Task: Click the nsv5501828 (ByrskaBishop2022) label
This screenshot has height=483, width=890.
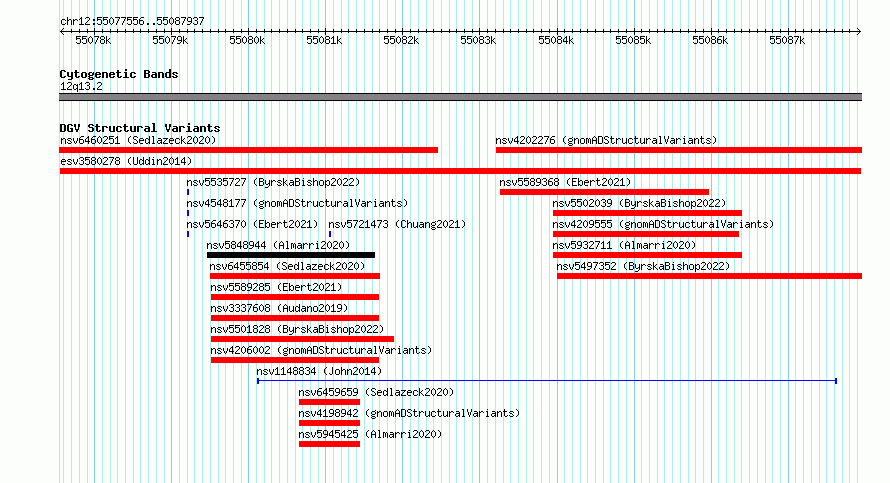Action: (x=297, y=329)
